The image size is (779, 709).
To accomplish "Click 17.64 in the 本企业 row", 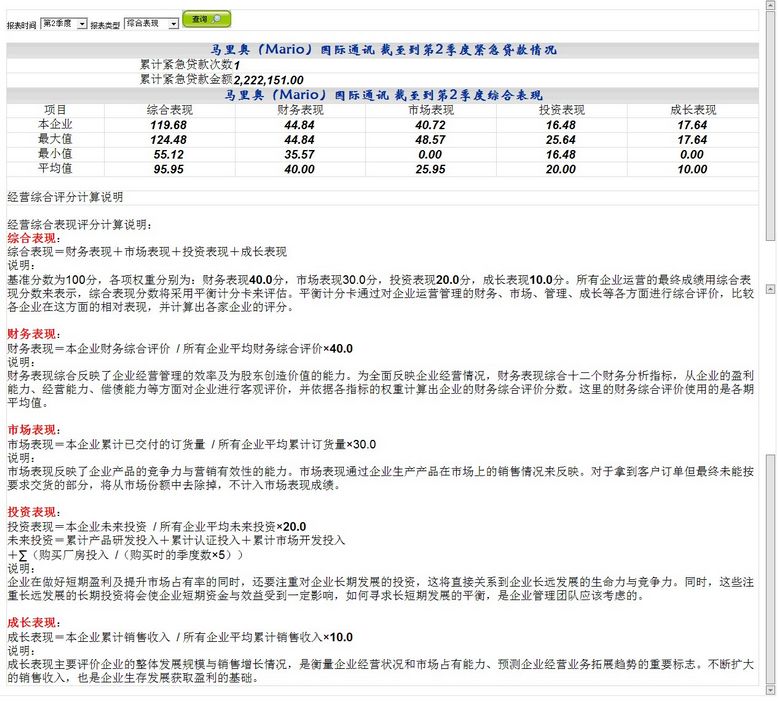I will point(692,125).
